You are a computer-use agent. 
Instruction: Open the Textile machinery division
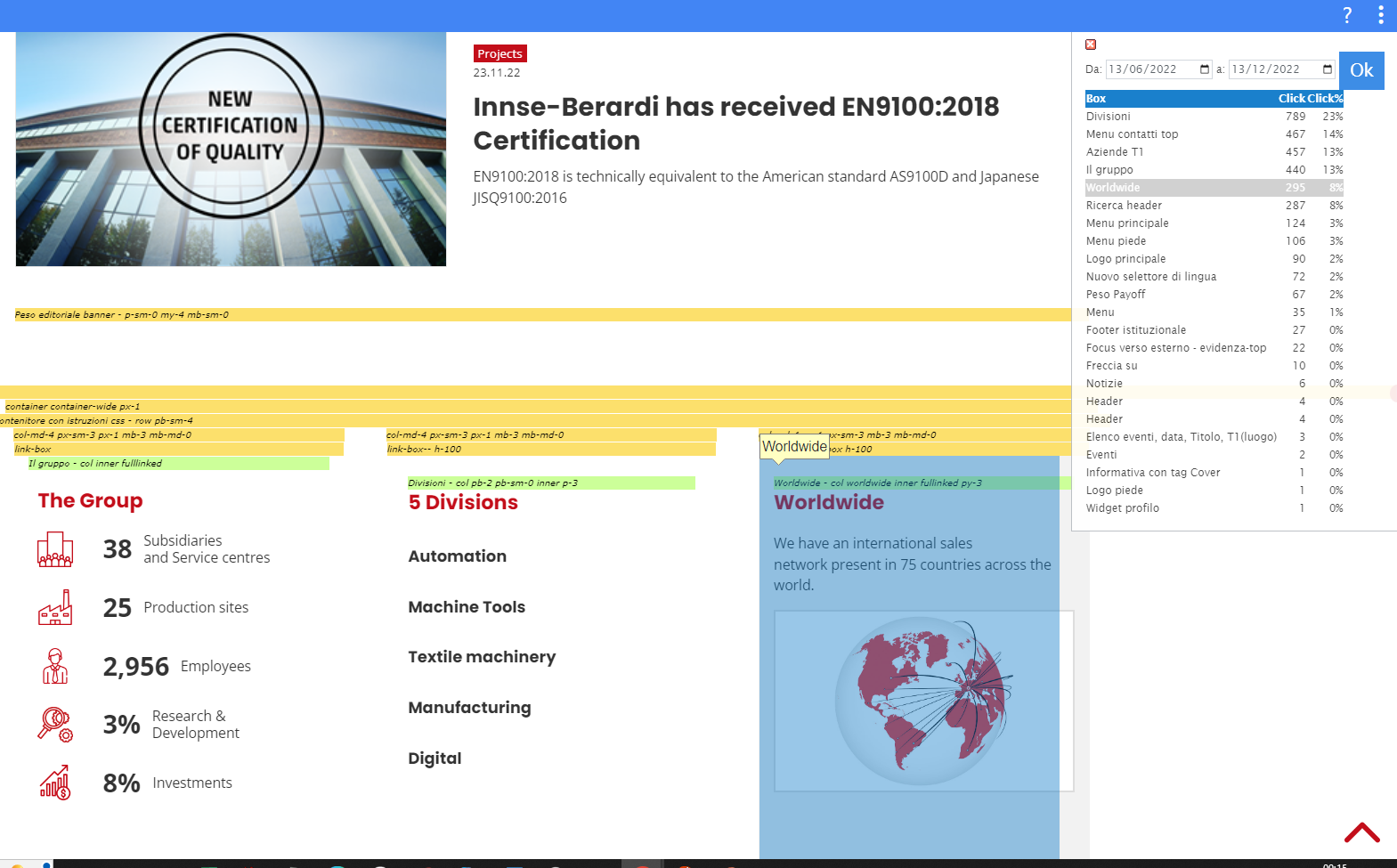[x=482, y=657]
